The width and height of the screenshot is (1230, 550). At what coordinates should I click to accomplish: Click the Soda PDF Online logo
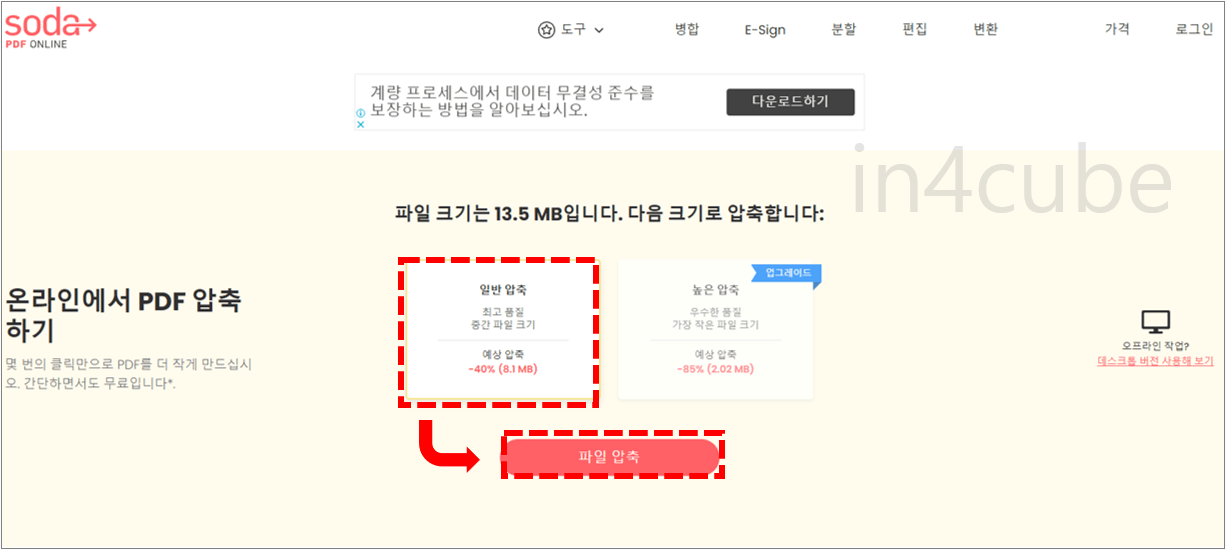point(51,29)
